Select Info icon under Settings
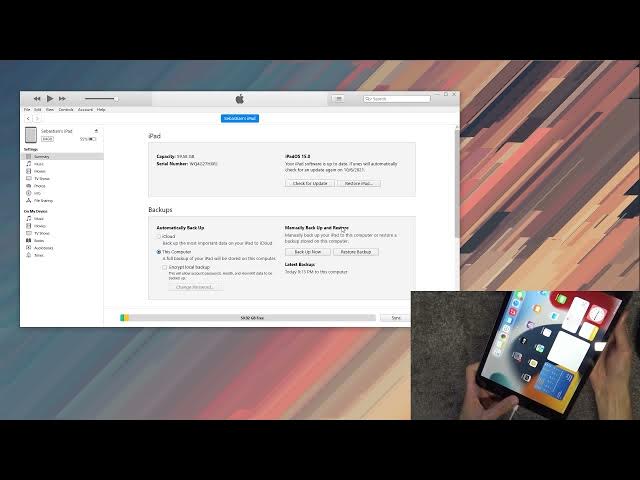Image resolution: width=640 pixels, height=480 pixels. pyautogui.click(x=29, y=193)
